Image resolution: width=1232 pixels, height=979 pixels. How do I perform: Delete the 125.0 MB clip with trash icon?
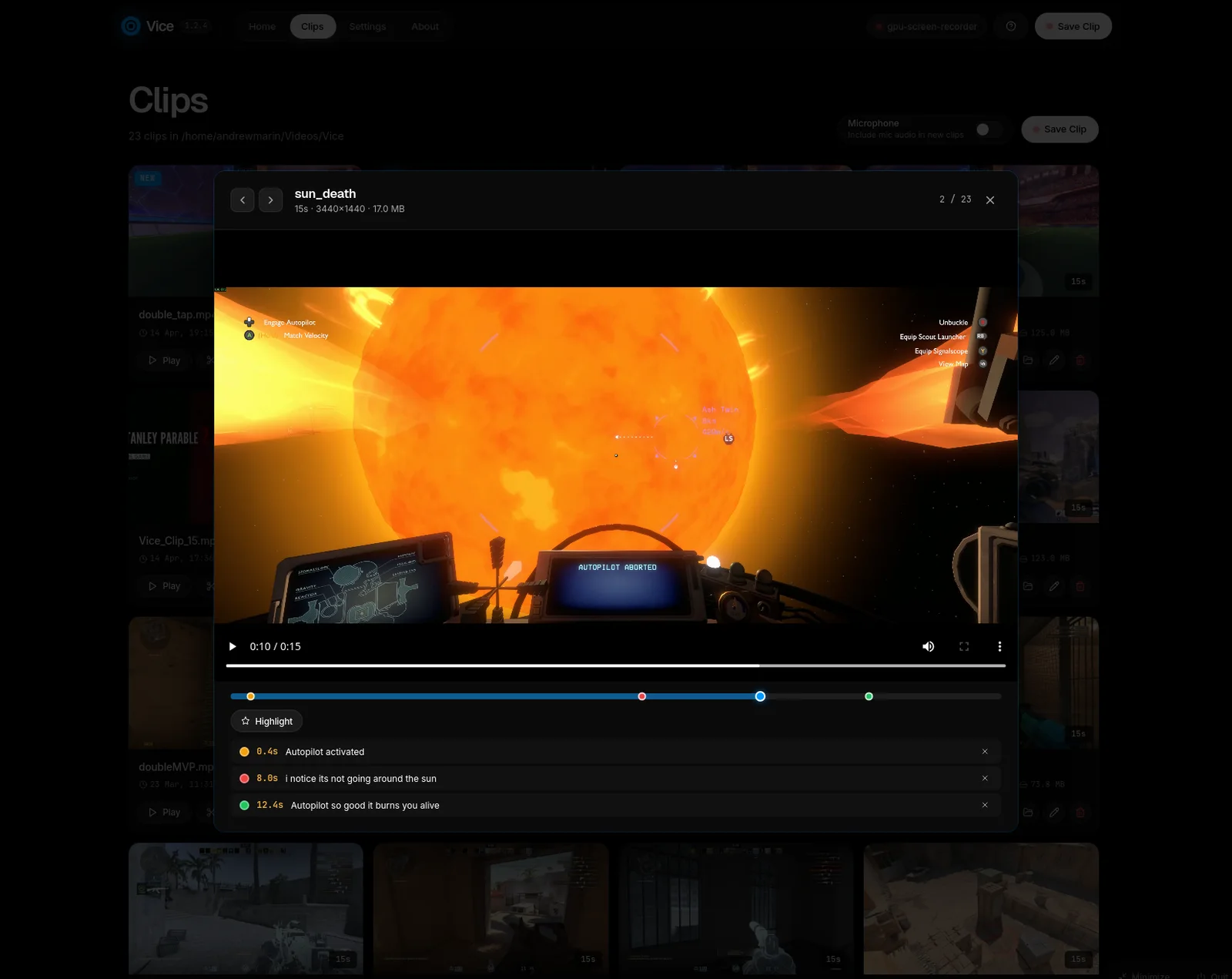tap(1080, 360)
